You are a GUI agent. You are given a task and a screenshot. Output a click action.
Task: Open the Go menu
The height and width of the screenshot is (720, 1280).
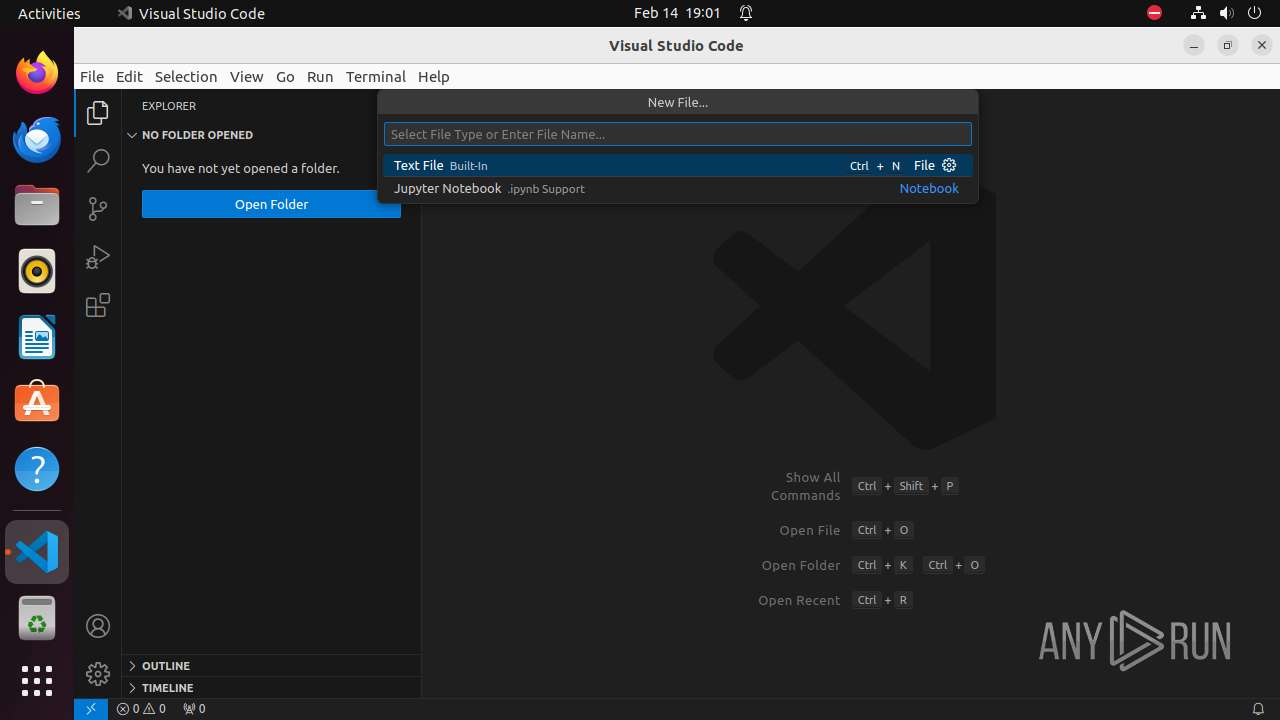[285, 76]
